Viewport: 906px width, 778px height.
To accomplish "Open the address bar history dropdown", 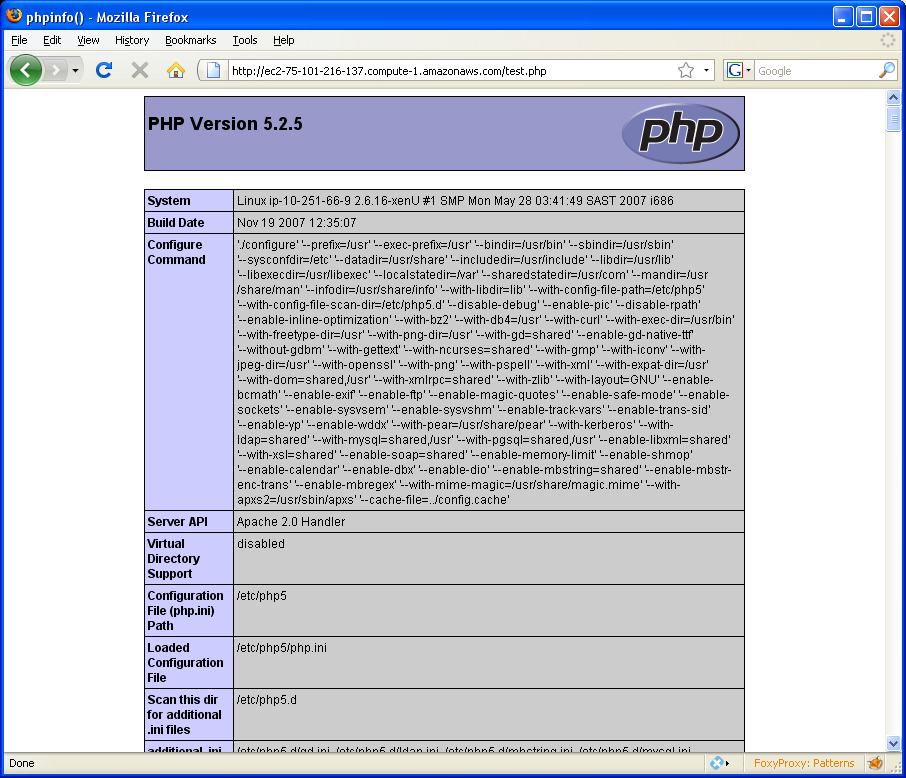I will pyautogui.click(x=706, y=71).
